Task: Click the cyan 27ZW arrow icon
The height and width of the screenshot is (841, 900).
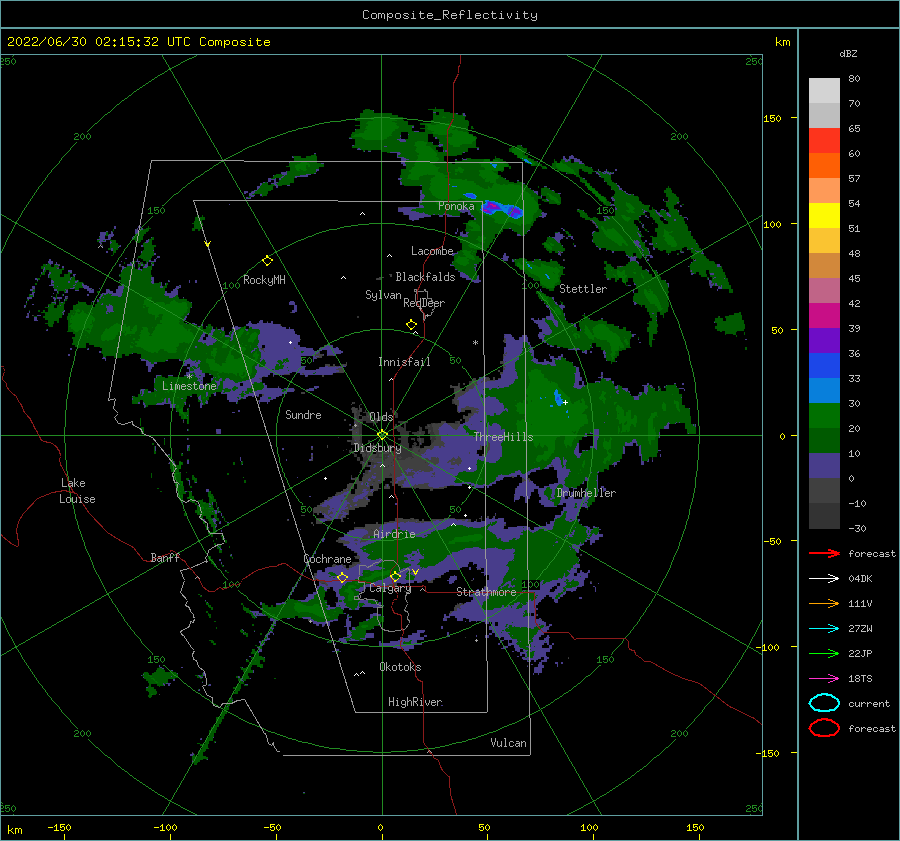Action: click(x=824, y=629)
